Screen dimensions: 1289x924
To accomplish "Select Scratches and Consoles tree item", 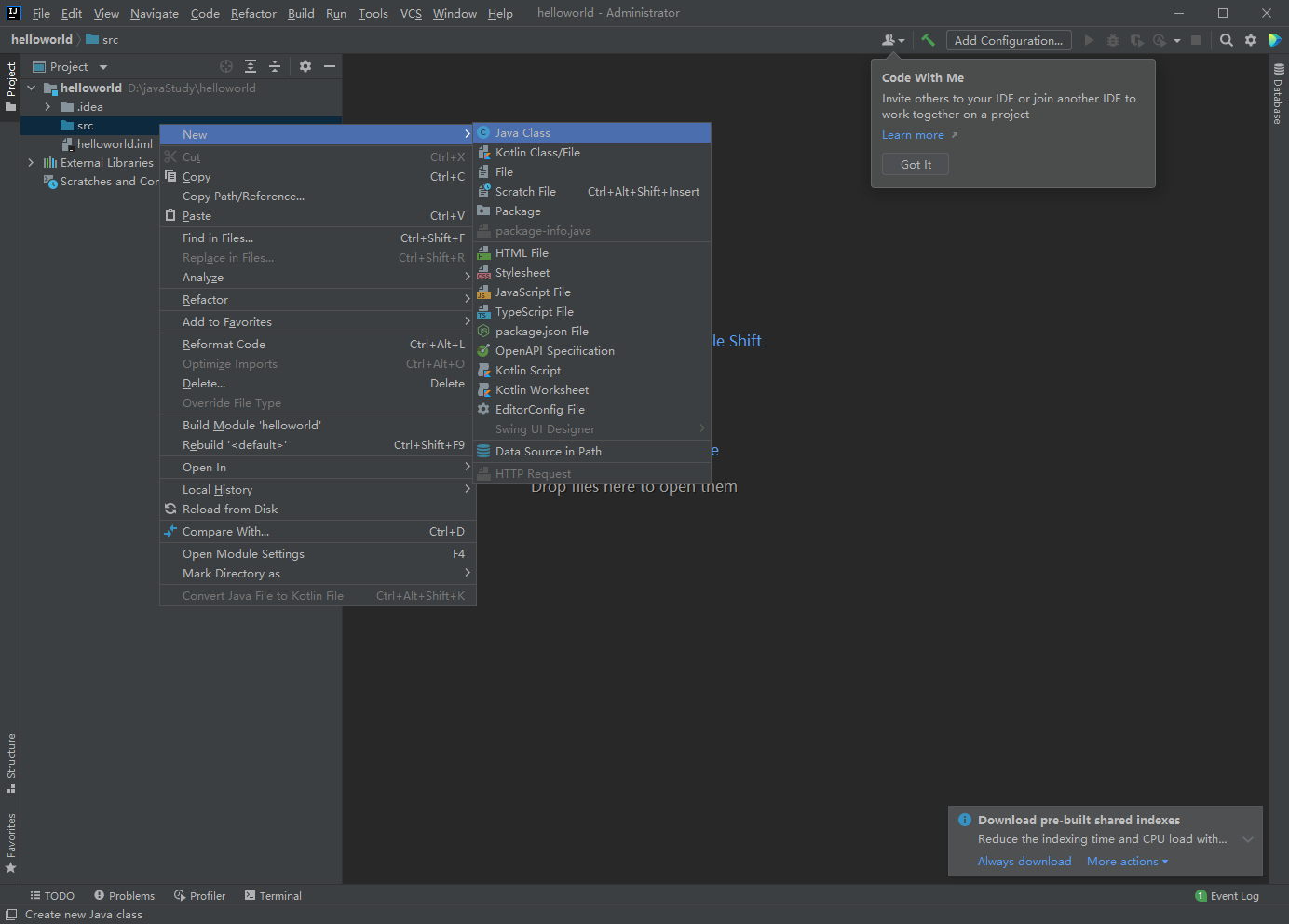I will pyautogui.click(x=102, y=182).
